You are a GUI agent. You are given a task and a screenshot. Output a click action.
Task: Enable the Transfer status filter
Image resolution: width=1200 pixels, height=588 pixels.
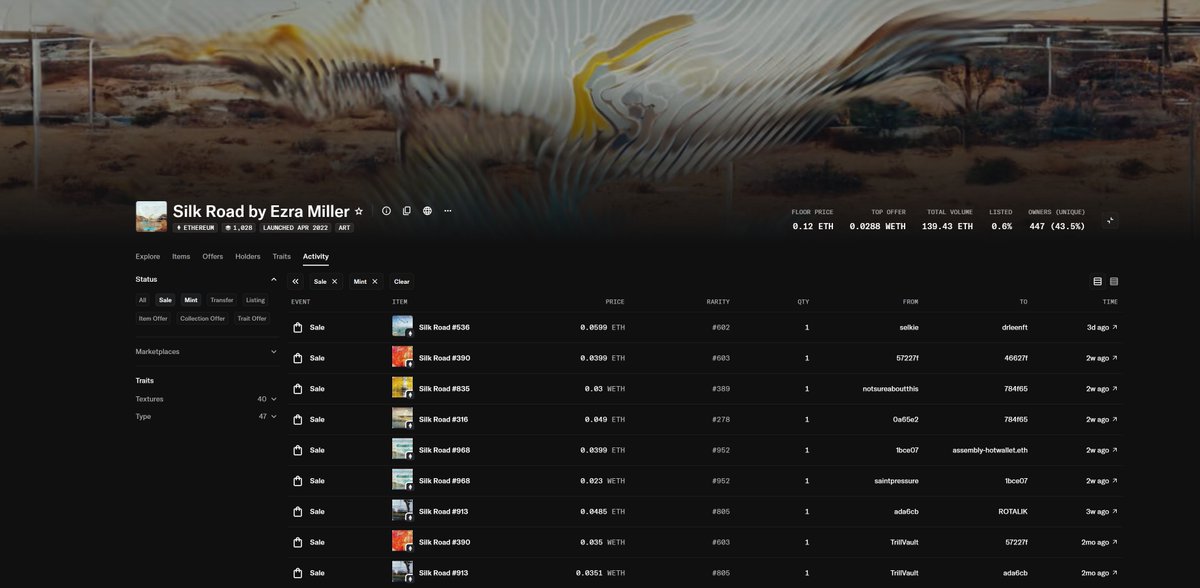222,300
